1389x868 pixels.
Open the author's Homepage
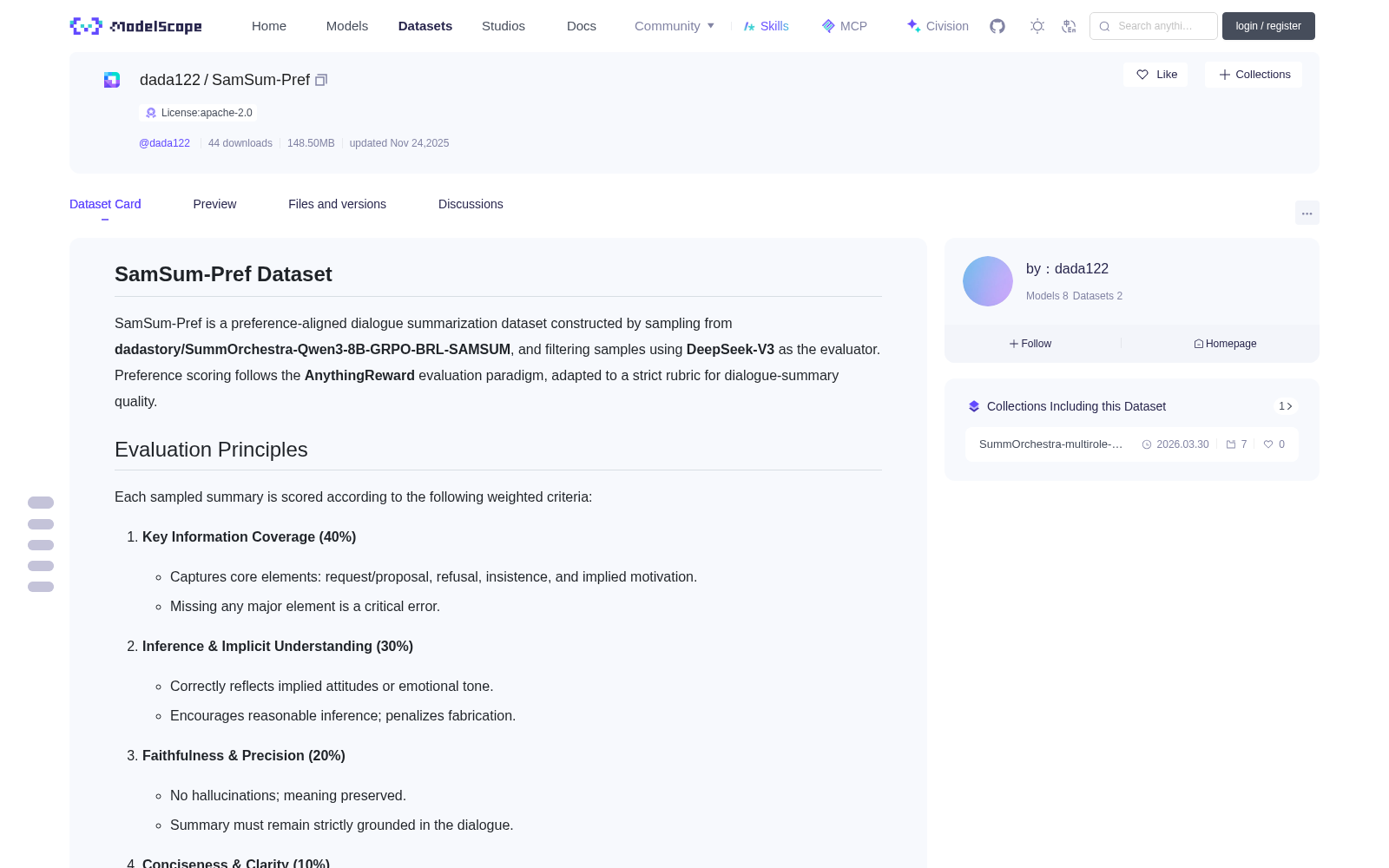[x=1225, y=344]
